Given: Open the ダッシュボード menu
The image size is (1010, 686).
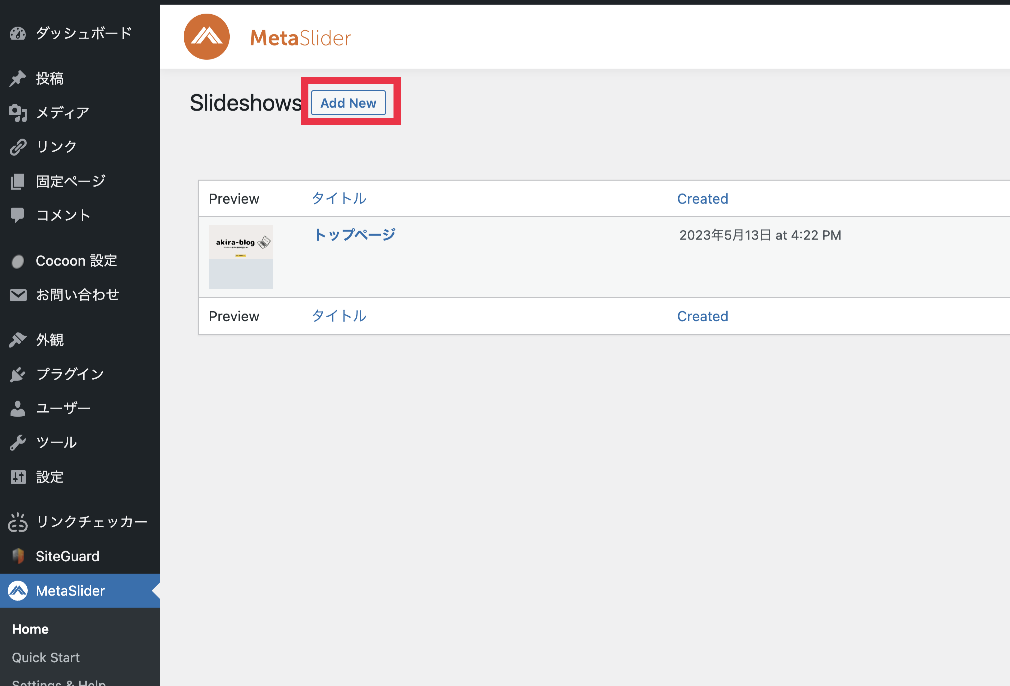Looking at the screenshot, I should 84,33.
